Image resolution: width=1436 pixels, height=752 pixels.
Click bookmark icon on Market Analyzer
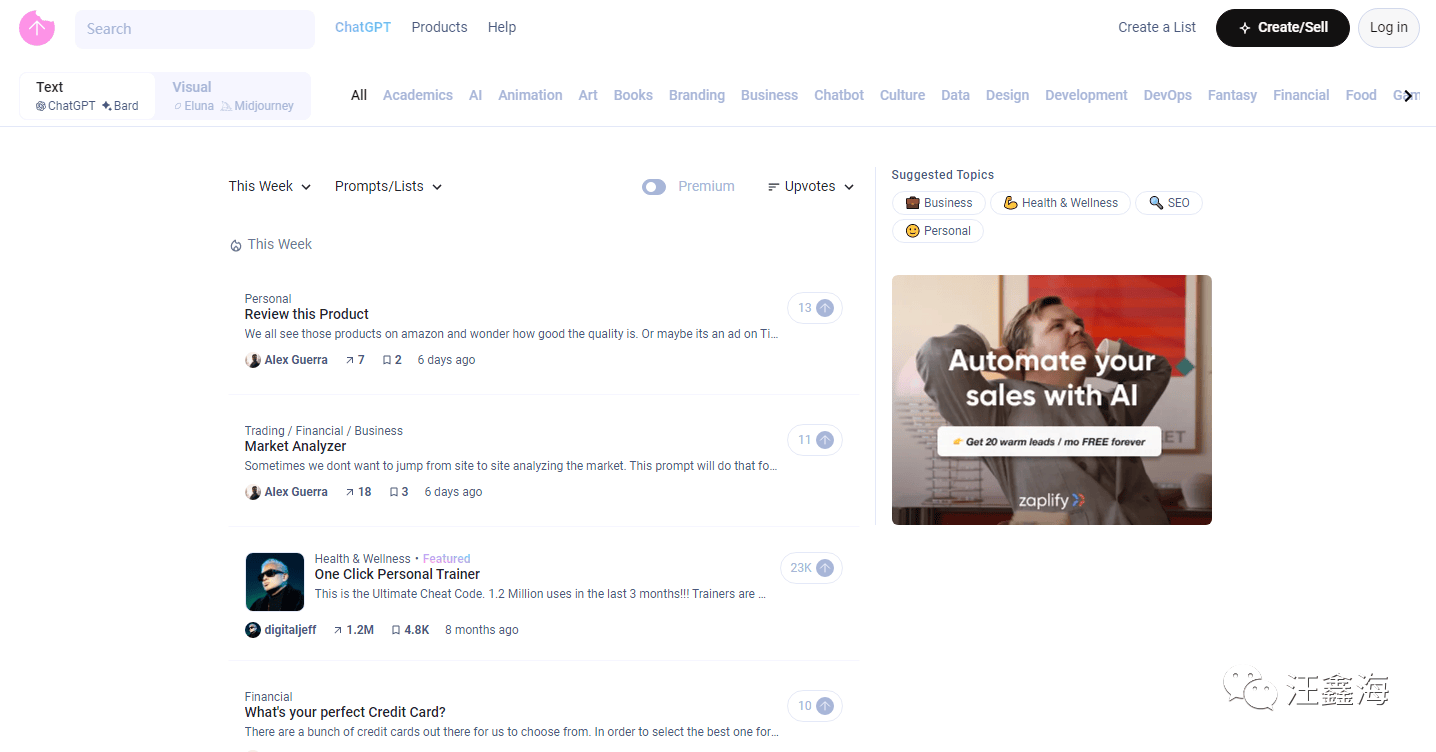[x=394, y=492]
